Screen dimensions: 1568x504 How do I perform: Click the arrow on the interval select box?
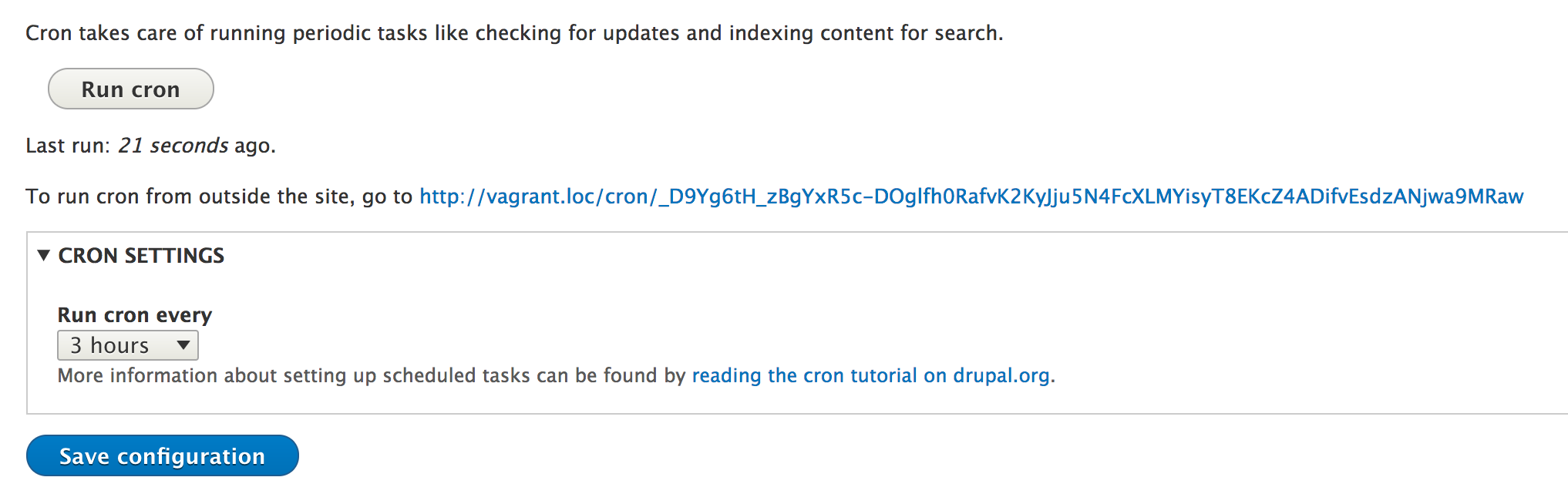click(x=183, y=345)
